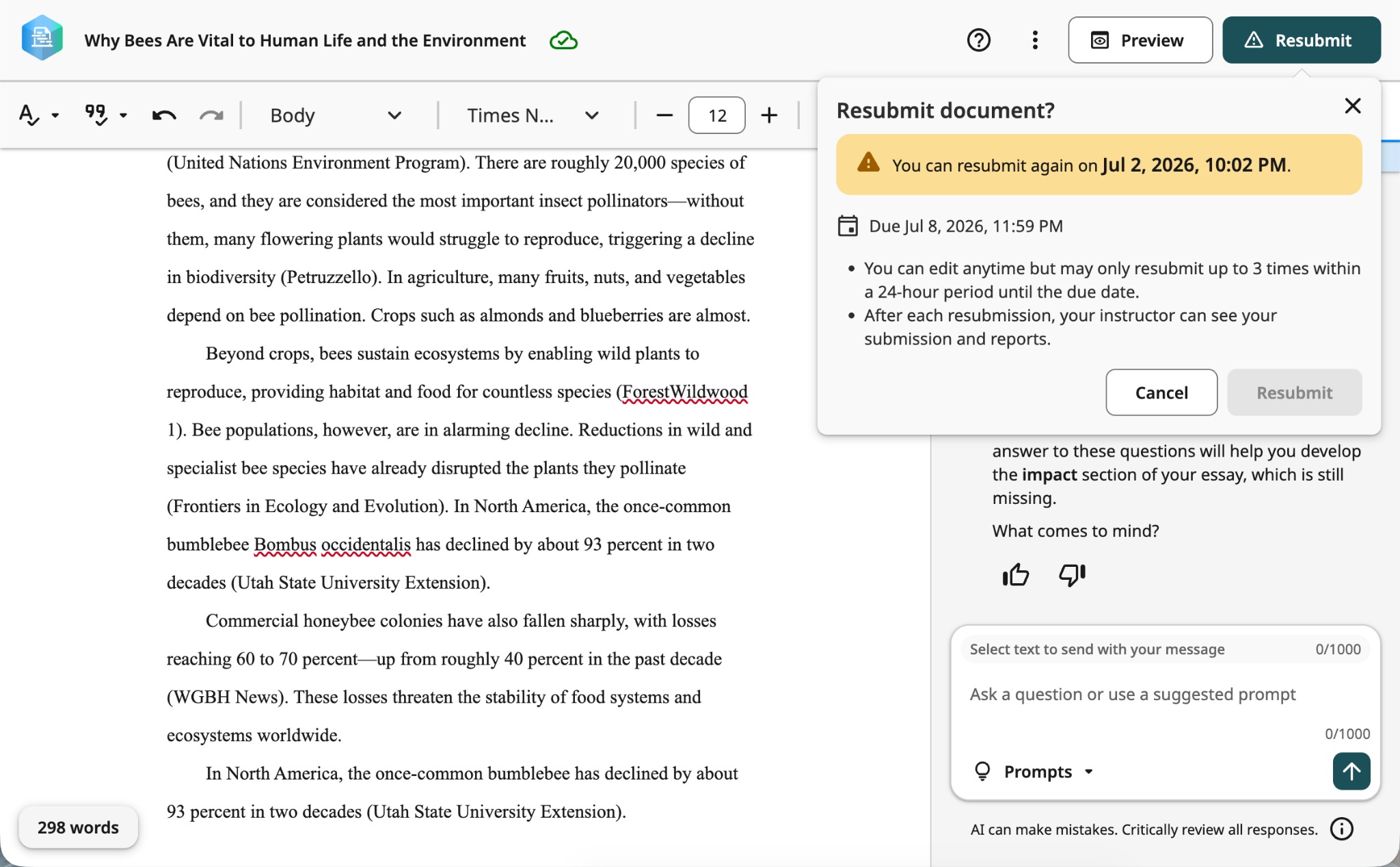This screenshot has height=867, width=1400.
Task: Open the three-dot more options menu
Action: tap(1035, 40)
